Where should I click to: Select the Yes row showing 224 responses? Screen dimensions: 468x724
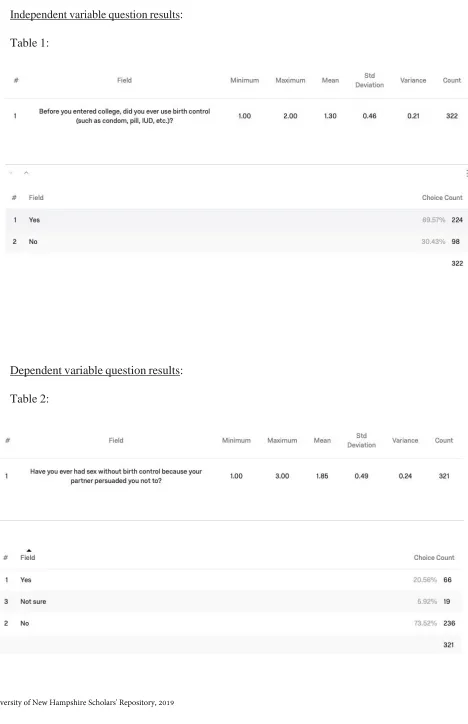[236, 220]
